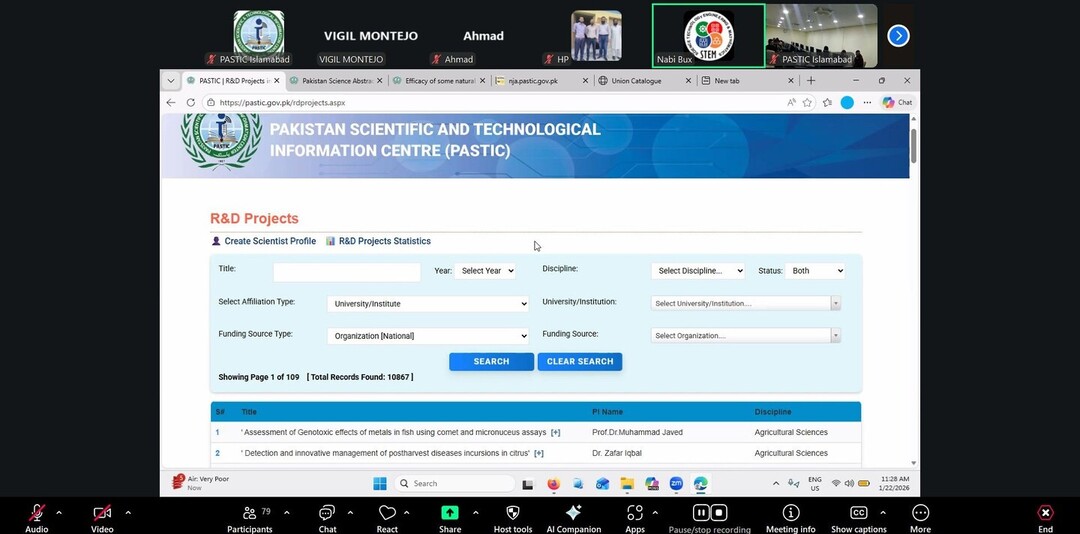Toggle Read aloud icon in address bar
Viewport: 1080px width, 534px height.
tap(791, 103)
